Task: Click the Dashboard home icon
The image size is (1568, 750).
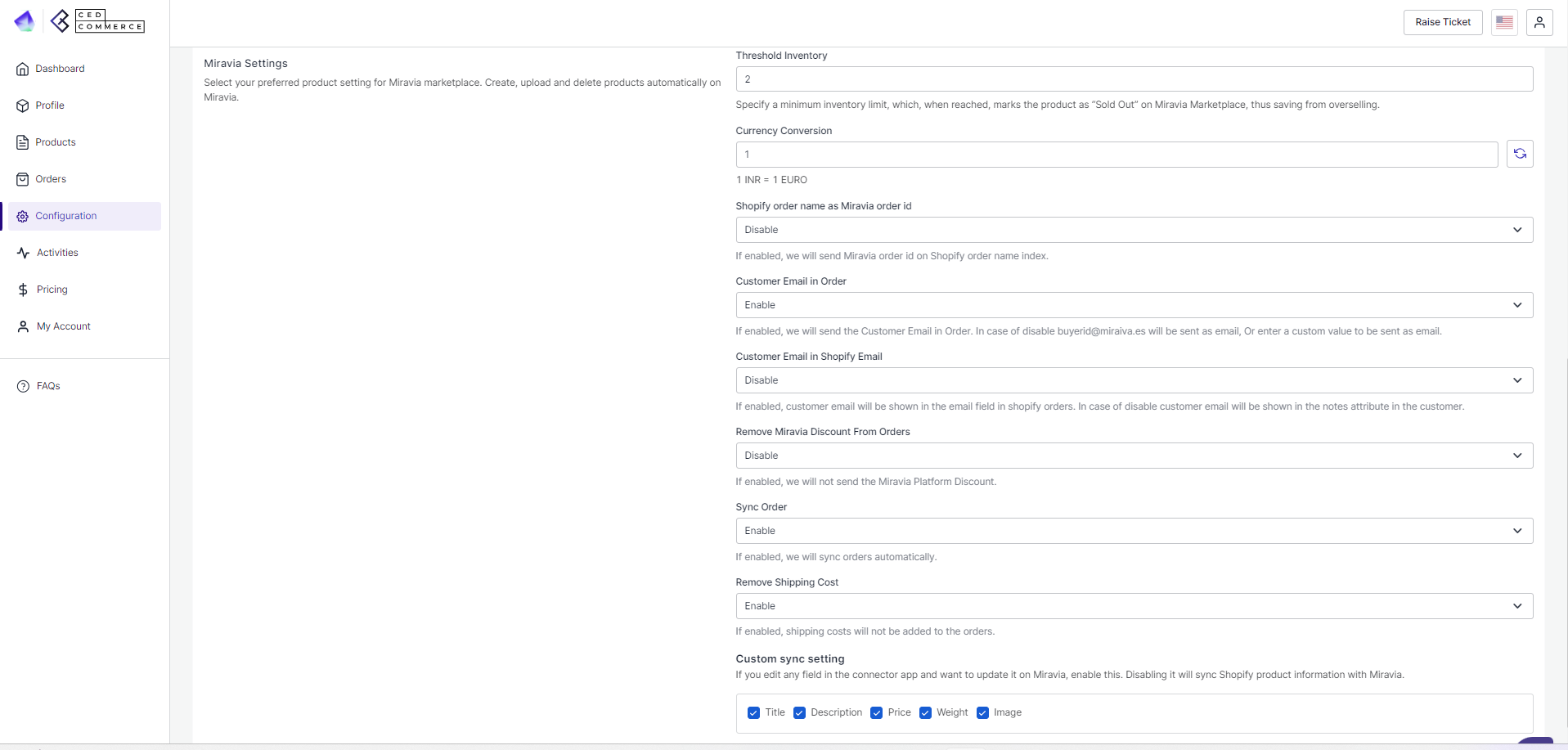Action: pos(23,69)
